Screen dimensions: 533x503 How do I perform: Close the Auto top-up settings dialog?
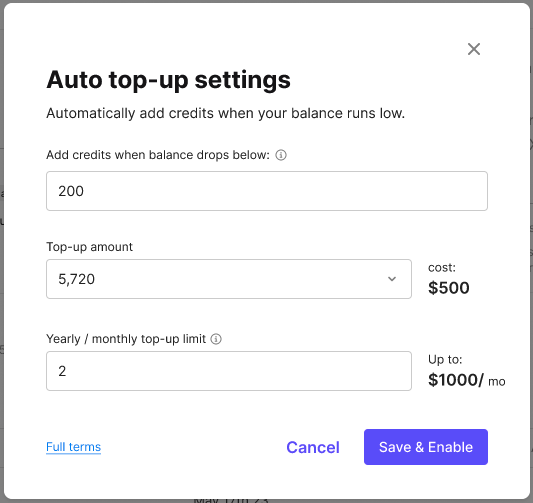(x=474, y=49)
